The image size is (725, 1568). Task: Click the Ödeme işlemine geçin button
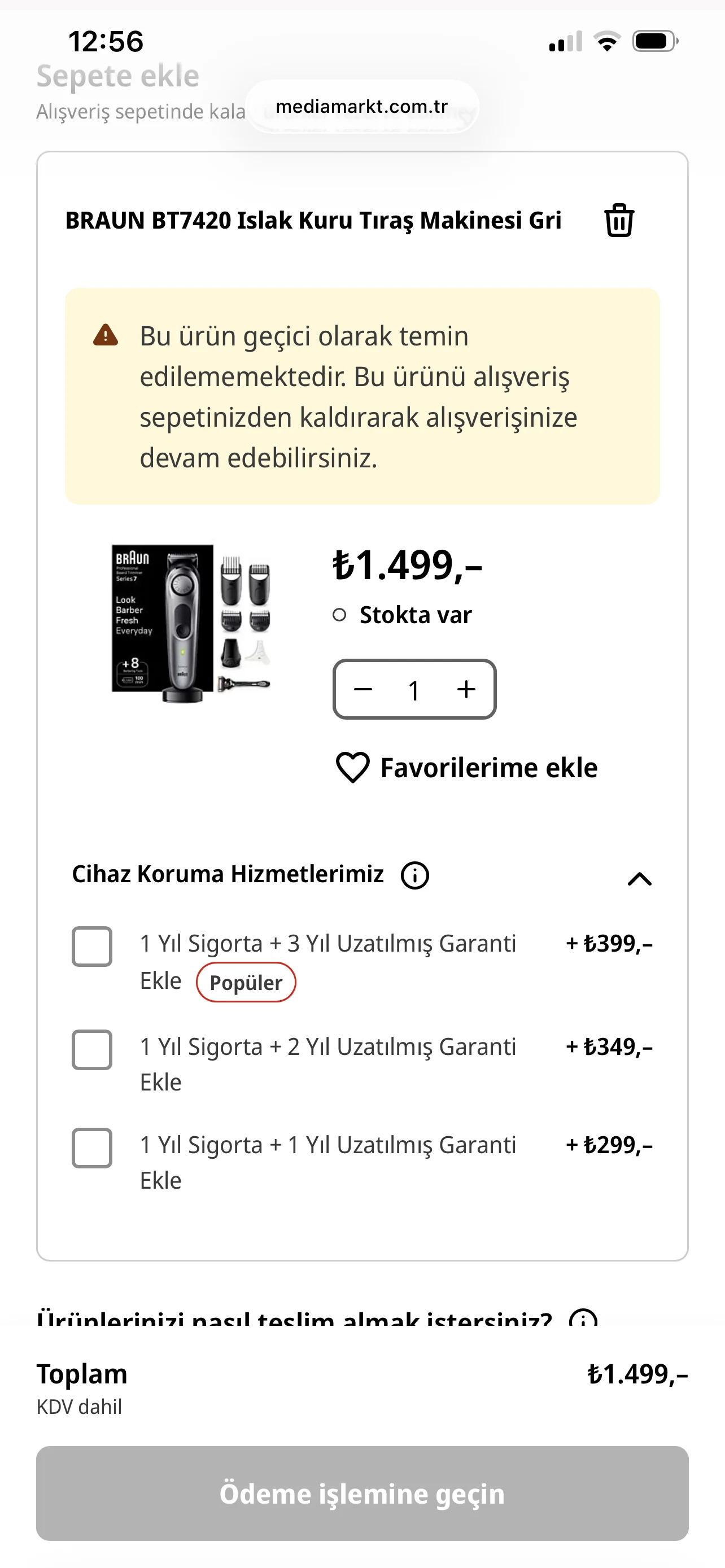coord(362,1493)
